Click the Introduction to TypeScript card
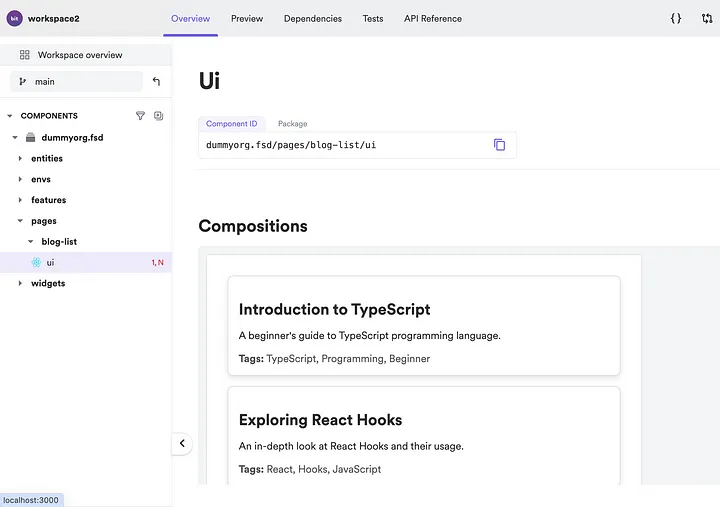The height and width of the screenshot is (507, 720). pos(424,326)
